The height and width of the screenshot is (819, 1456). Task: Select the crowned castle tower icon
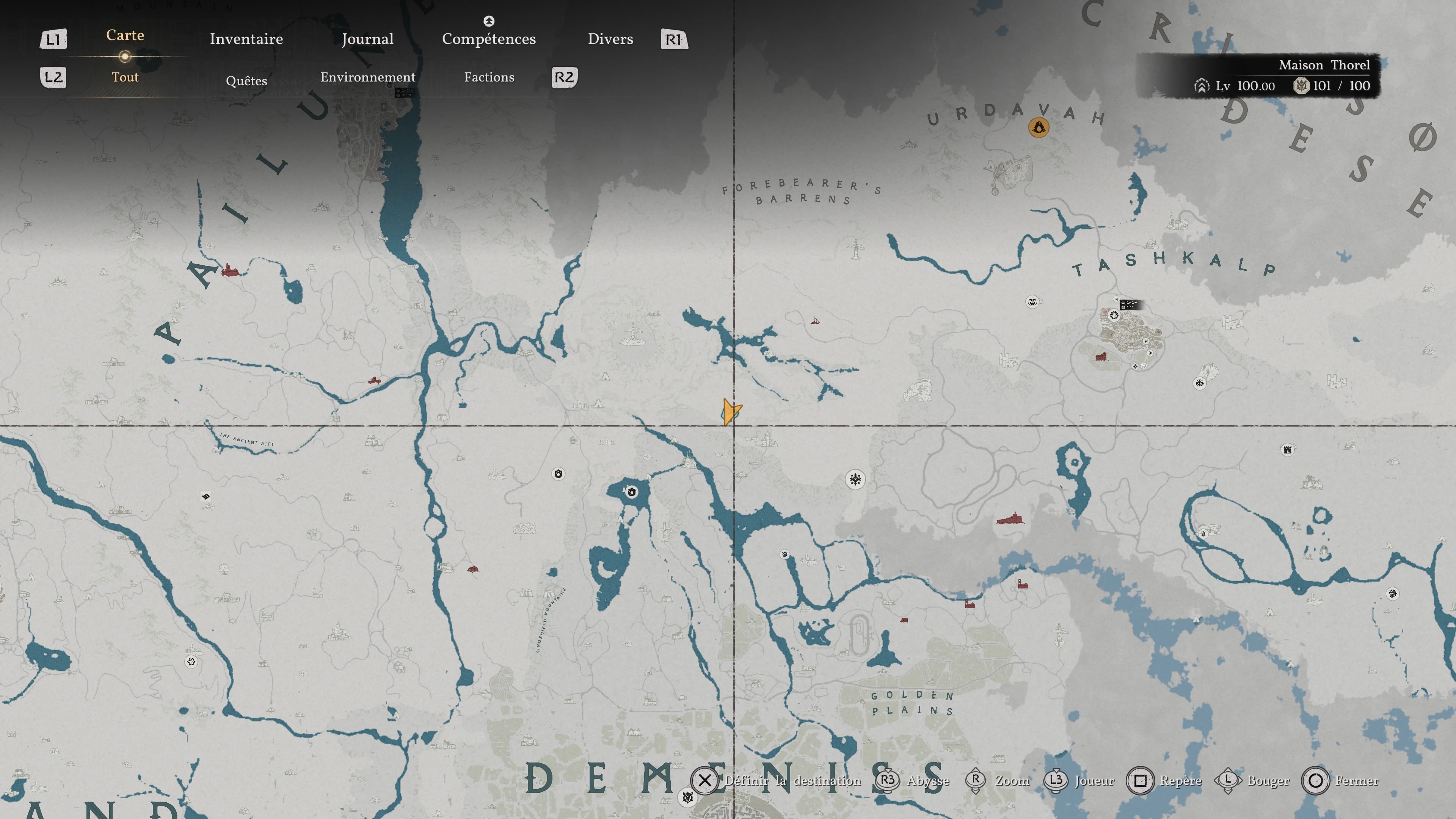pyautogui.click(x=1288, y=449)
